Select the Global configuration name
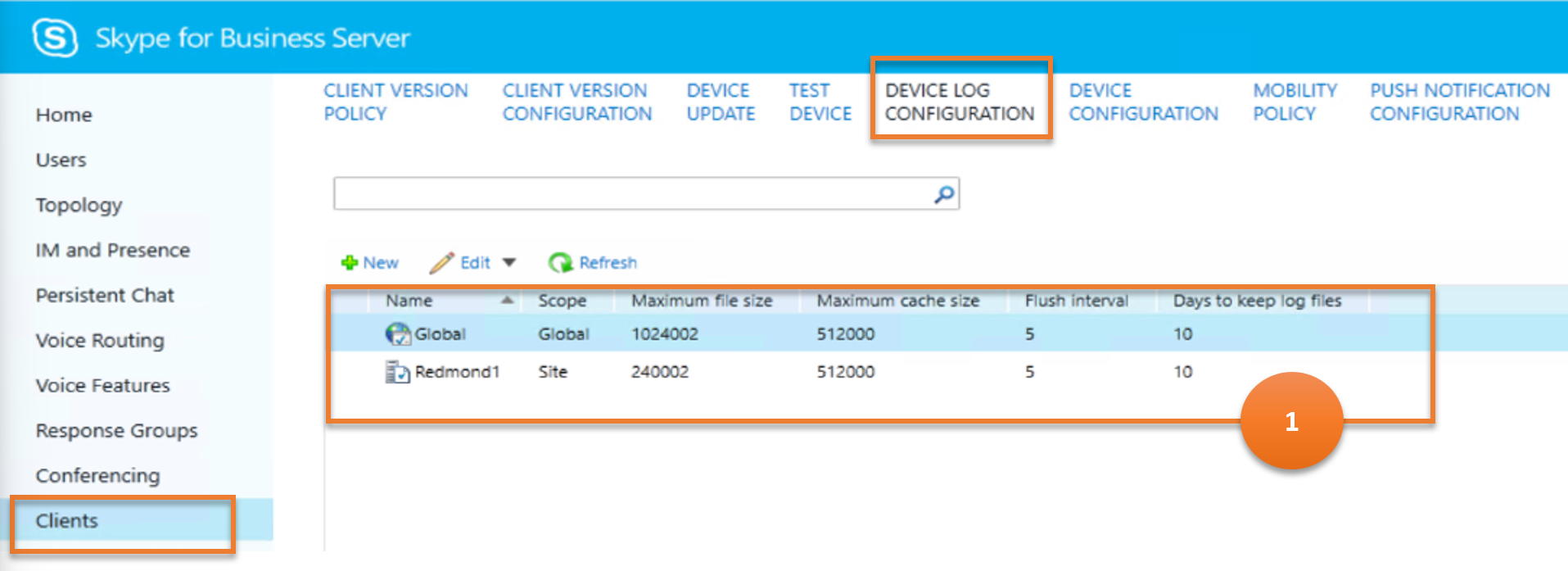 [x=440, y=333]
